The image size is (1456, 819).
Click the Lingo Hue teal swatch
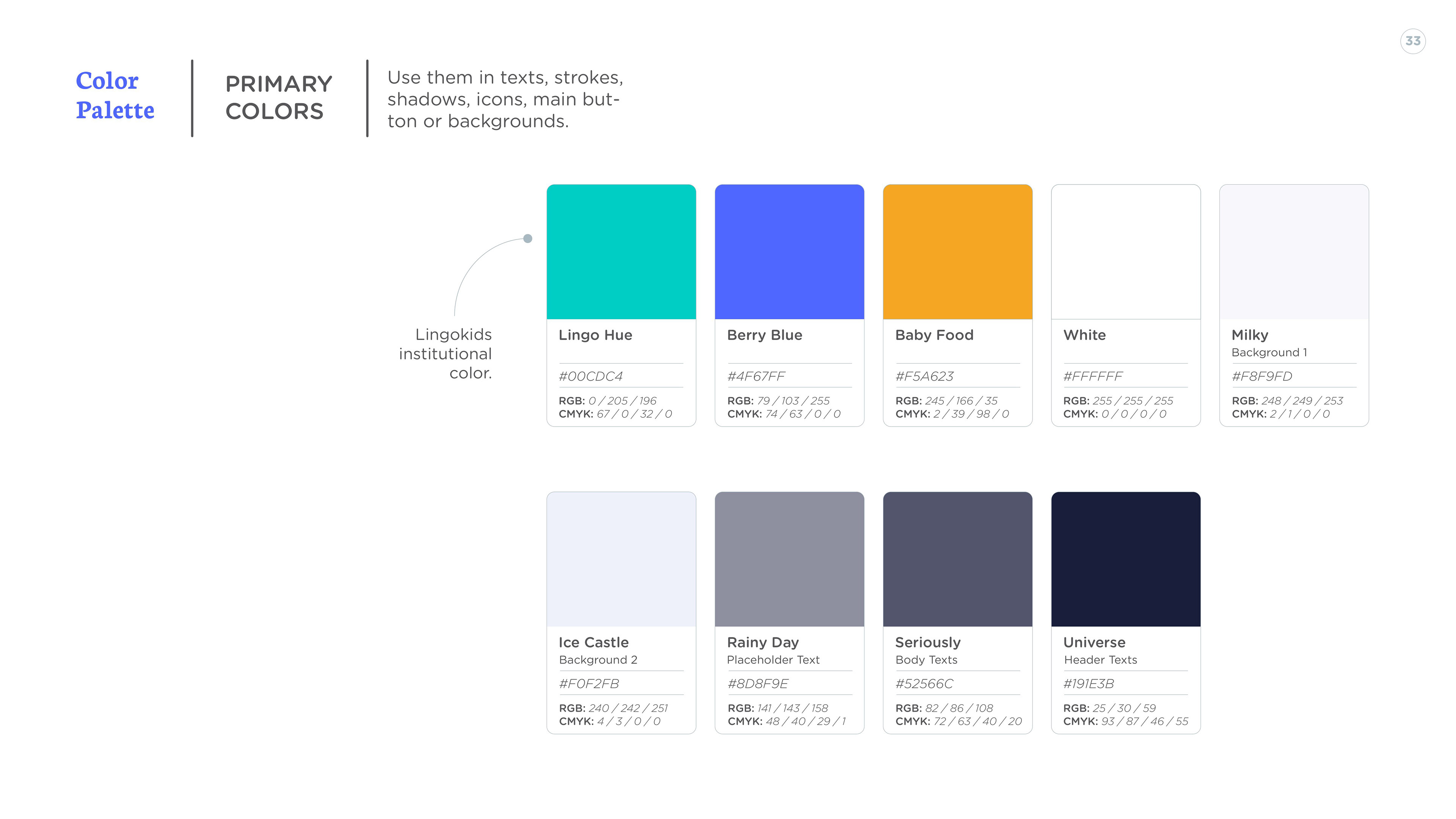[621, 251]
